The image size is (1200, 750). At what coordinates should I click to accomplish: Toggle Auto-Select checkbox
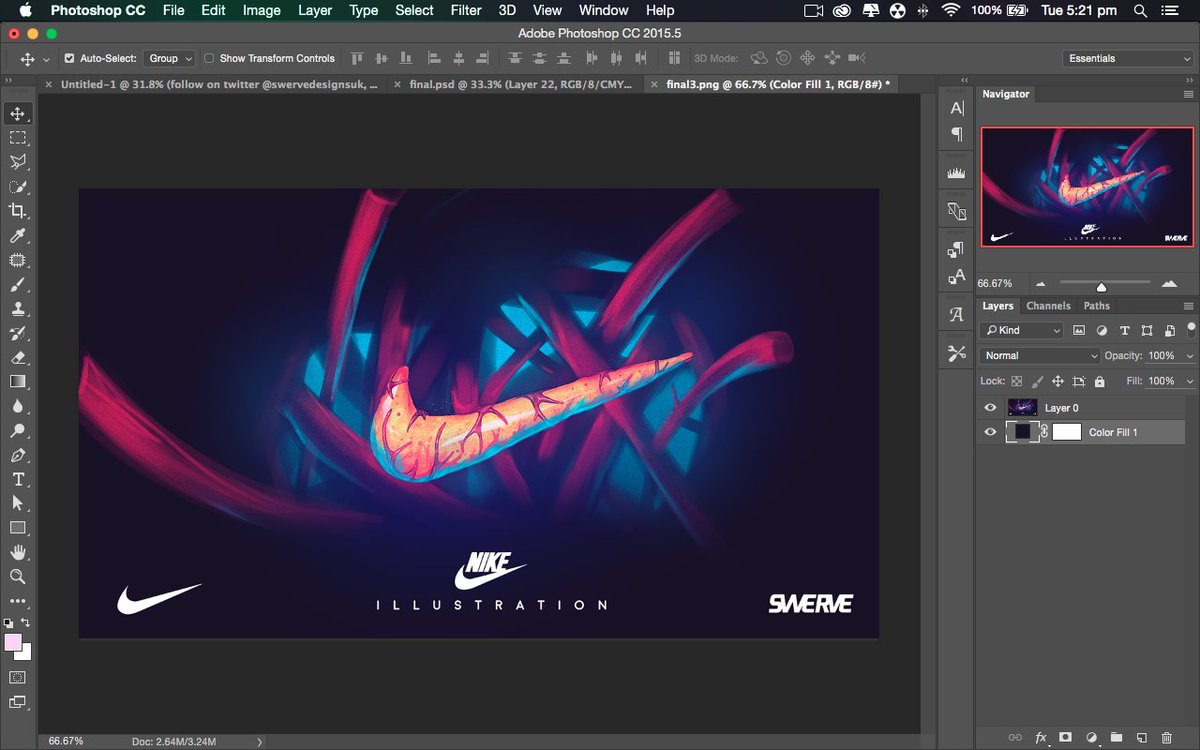click(x=69, y=59)
